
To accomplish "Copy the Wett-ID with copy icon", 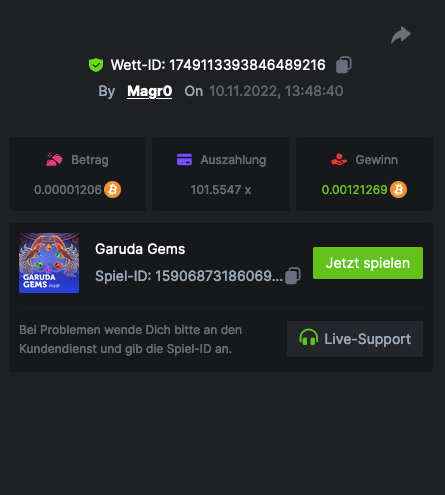I will tap(344, 65).
